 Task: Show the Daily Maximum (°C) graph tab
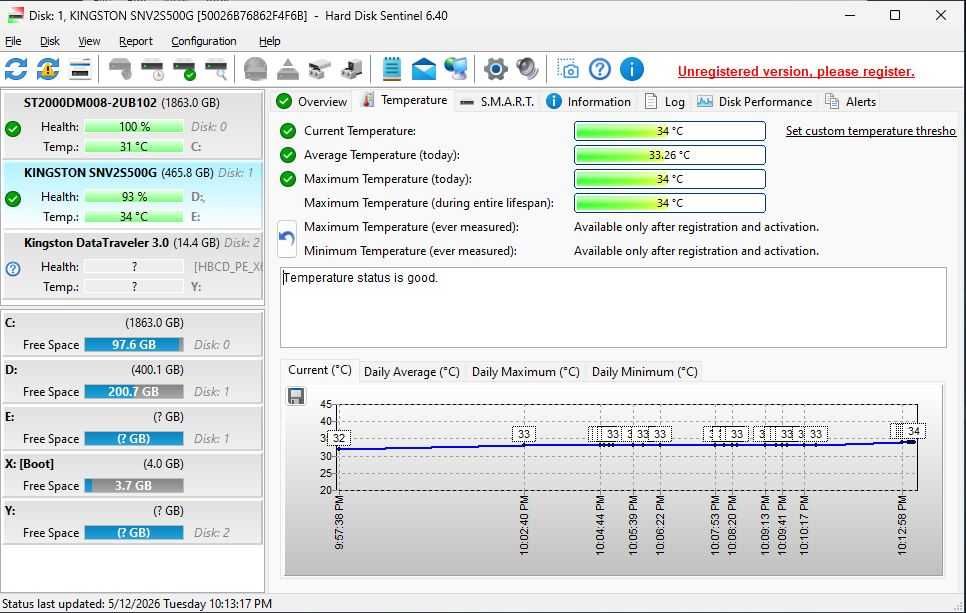[x=526, y=372]
